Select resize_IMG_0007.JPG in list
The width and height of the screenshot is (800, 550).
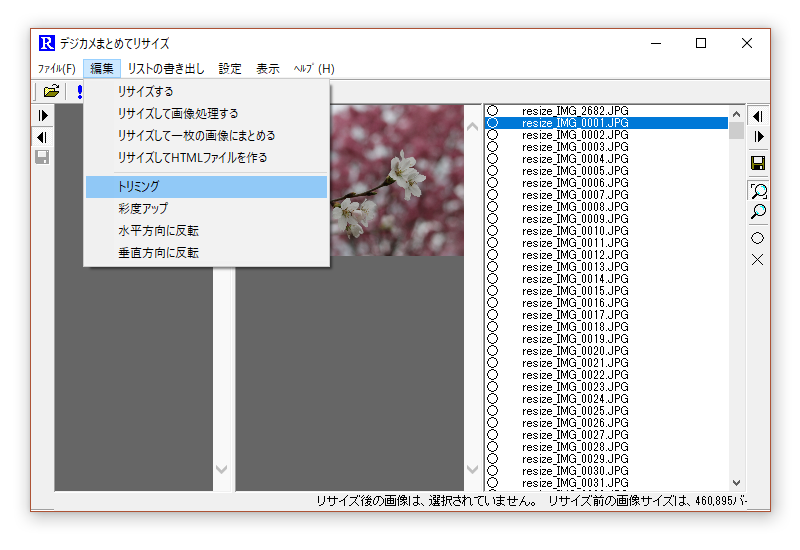(x=575, y=195)
